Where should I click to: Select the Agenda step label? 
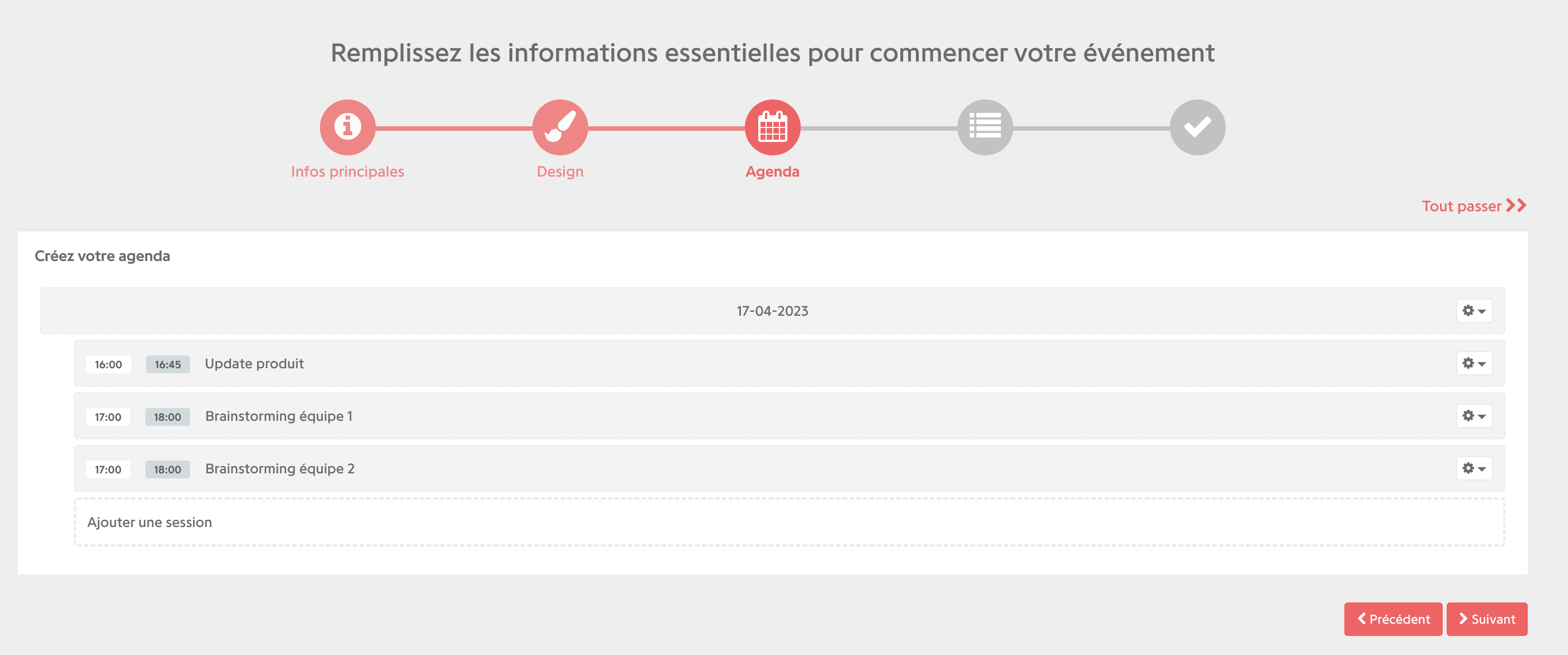pos(772,172)
